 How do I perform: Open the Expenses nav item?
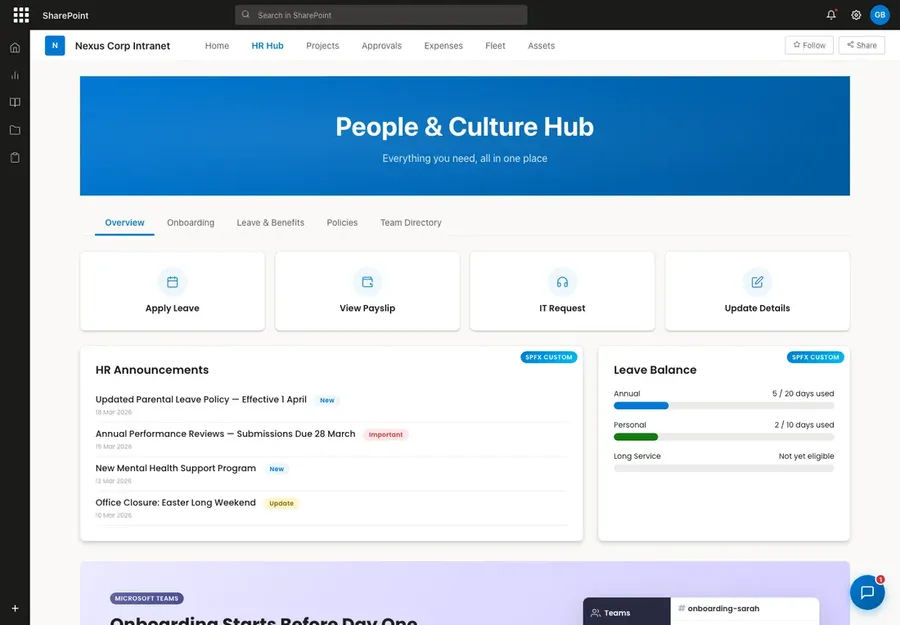[x=443, y=45]
